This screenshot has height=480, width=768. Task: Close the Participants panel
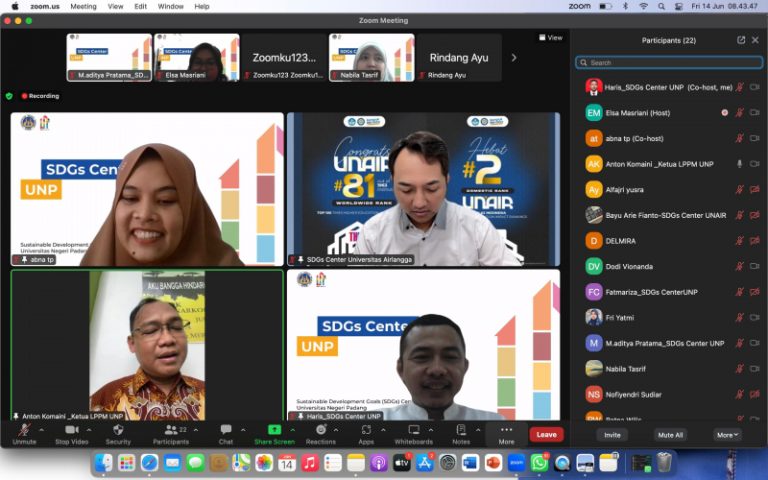click(x=755, y=40)
